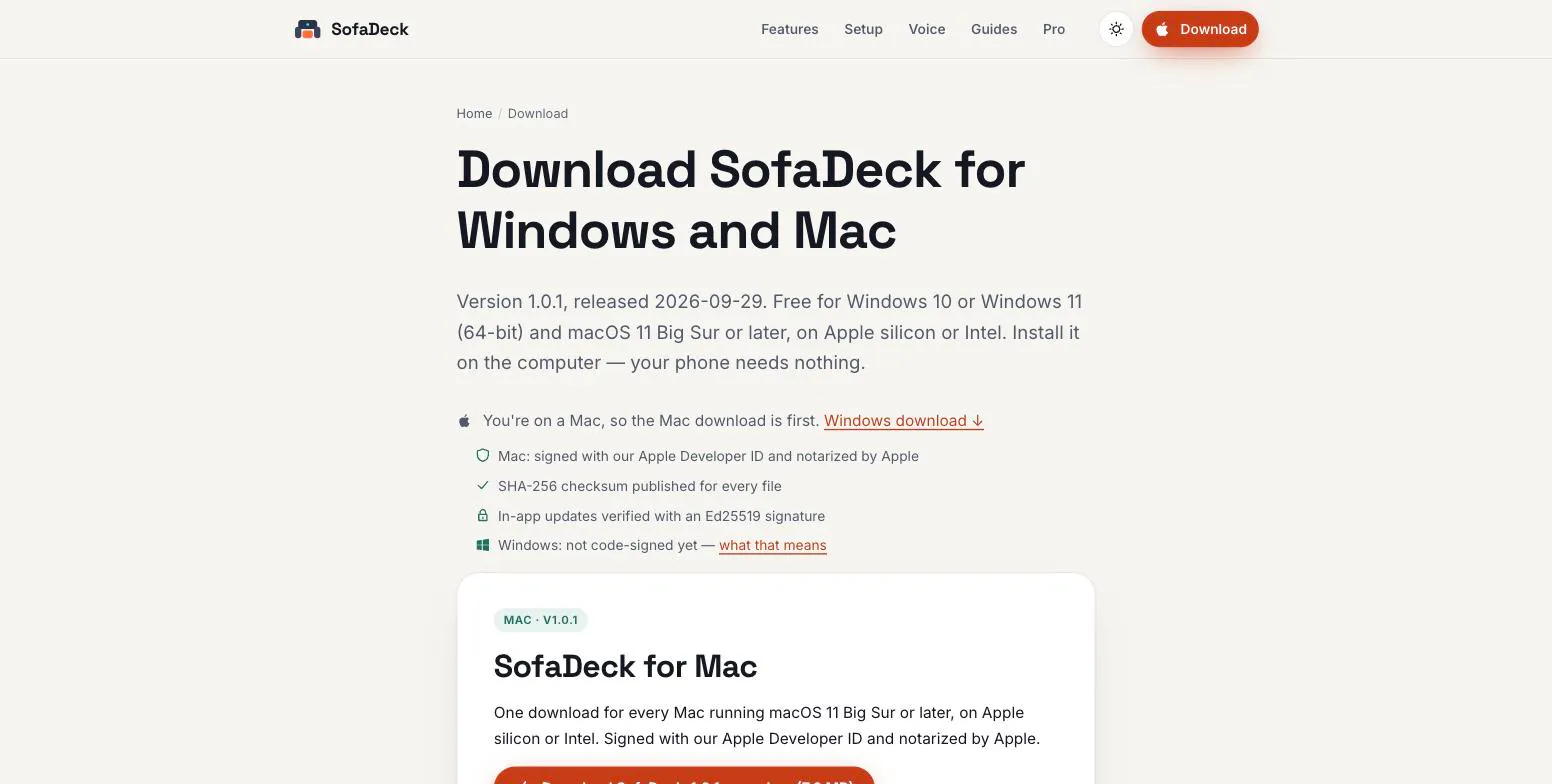Click the 'Version 1.0.1, released 2026-09-29' paragraph
The image size is (1552, 784).
click(x=770, y=332)
